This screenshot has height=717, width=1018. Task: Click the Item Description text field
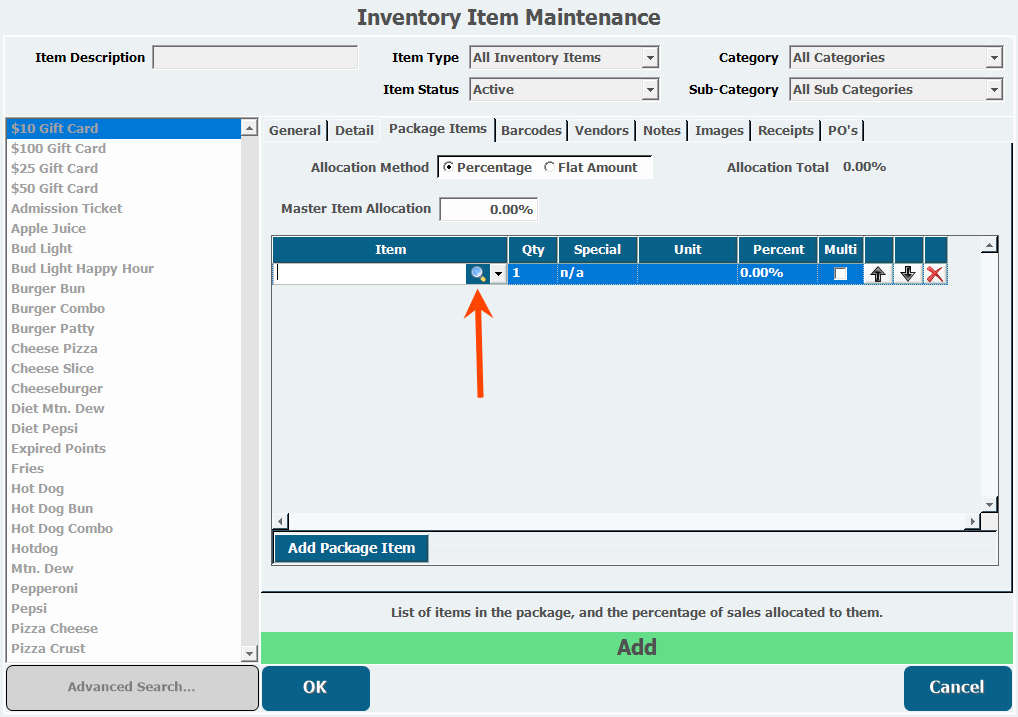(x=255, y=58)
